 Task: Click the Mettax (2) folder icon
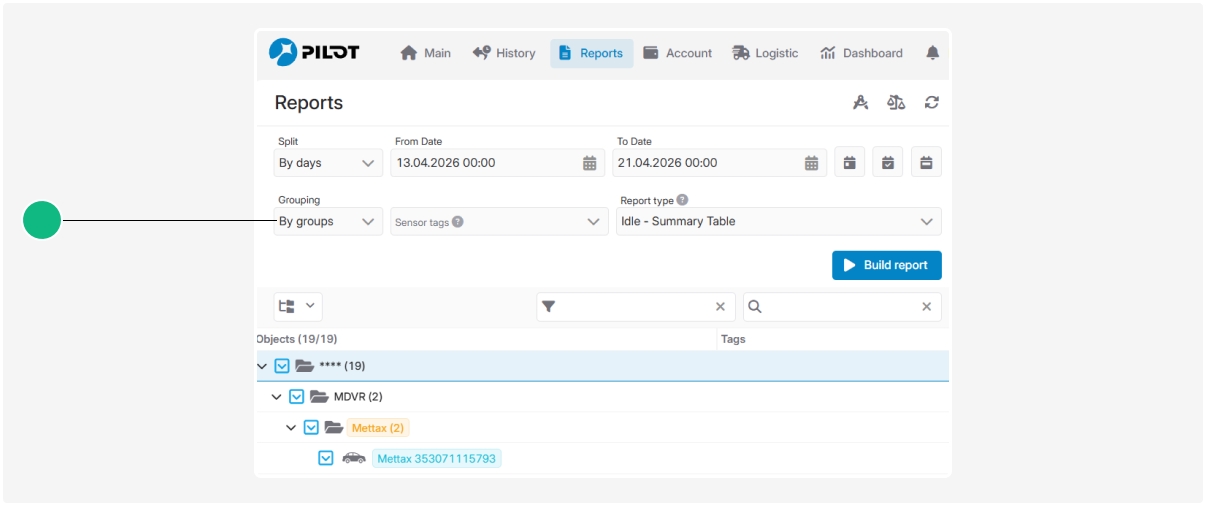click(334, 428)
